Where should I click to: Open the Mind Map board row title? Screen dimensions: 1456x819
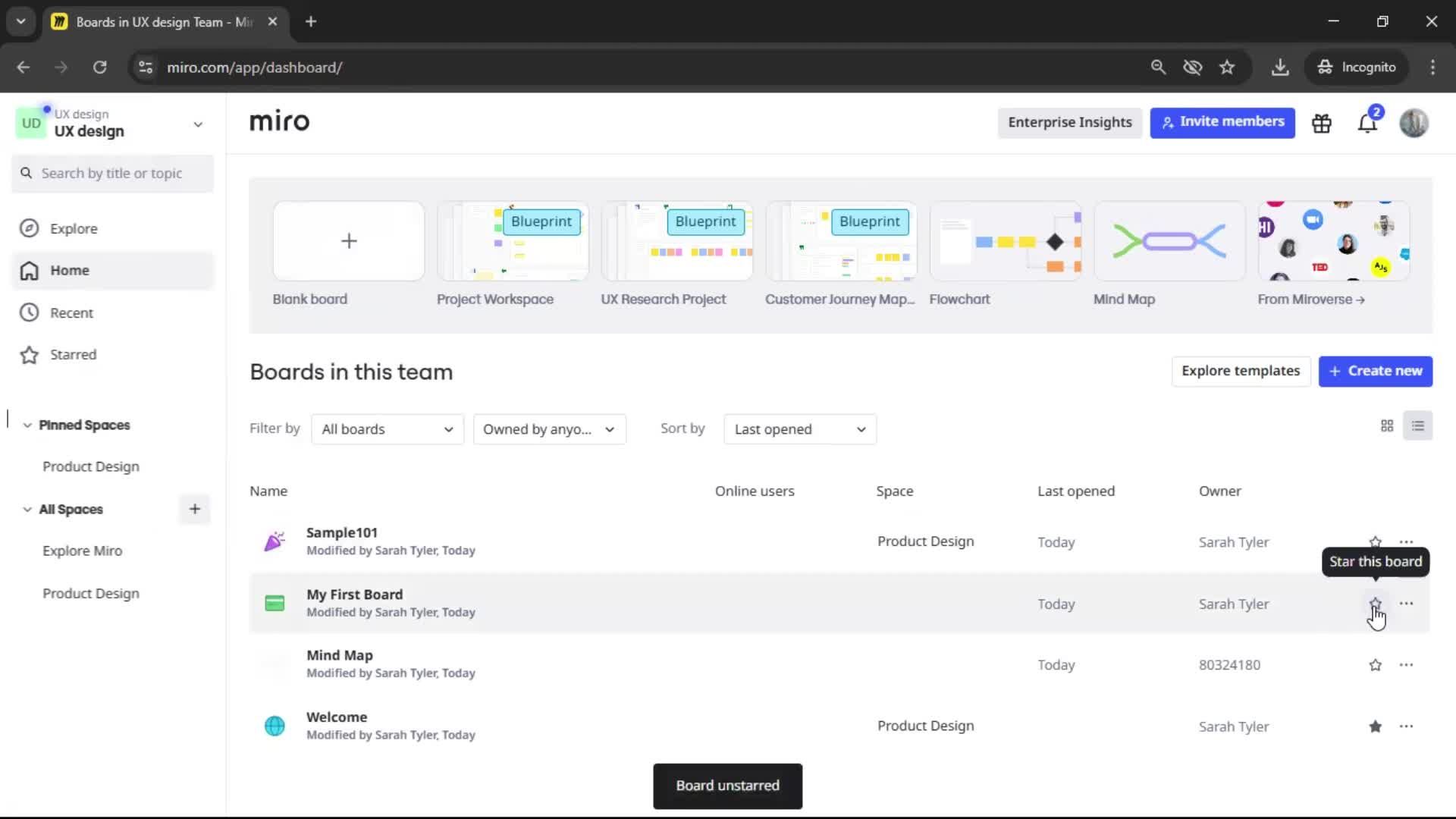click(x=339, y=655)
